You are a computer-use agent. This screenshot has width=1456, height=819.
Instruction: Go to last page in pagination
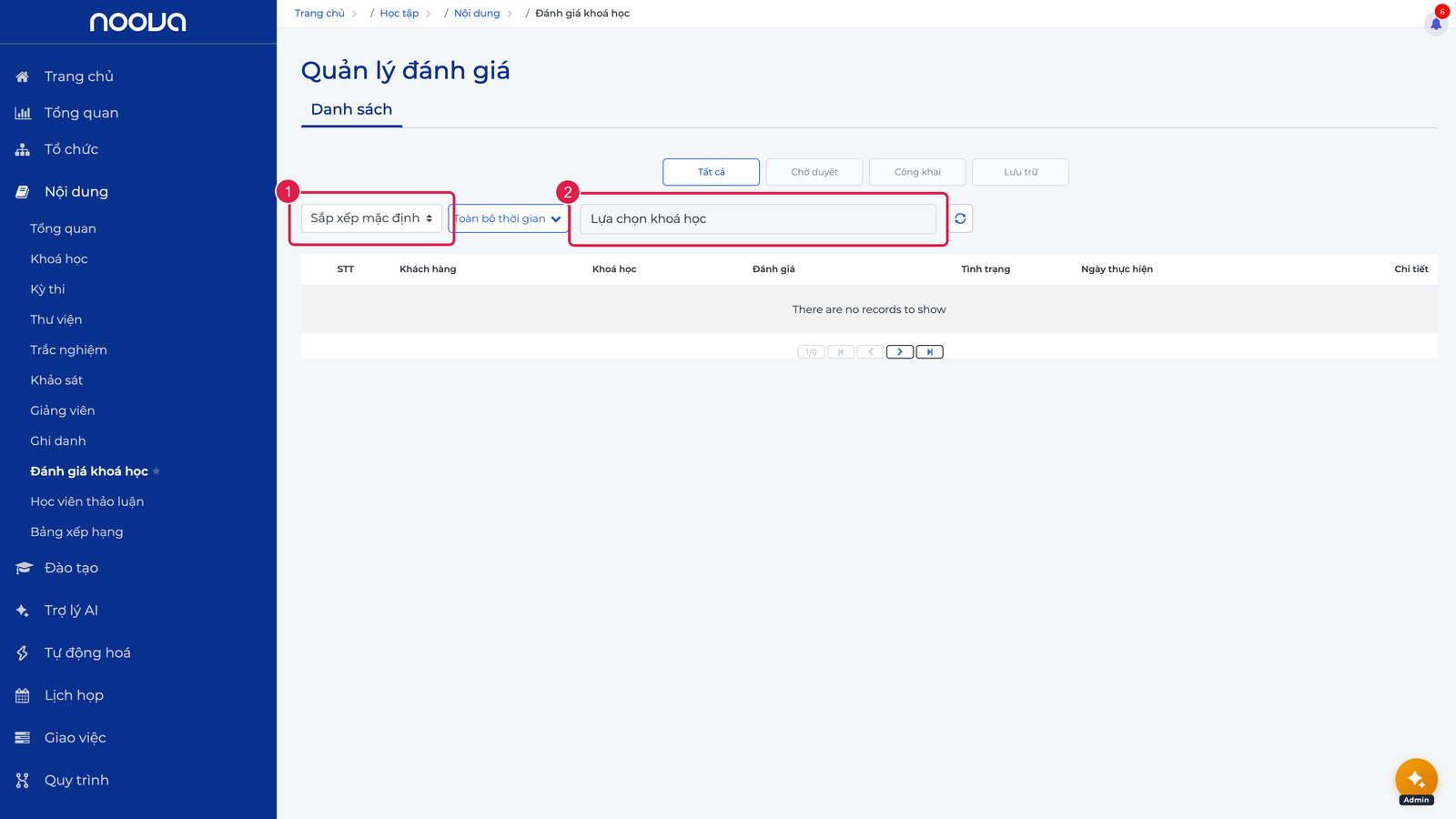tap(929, 352)
